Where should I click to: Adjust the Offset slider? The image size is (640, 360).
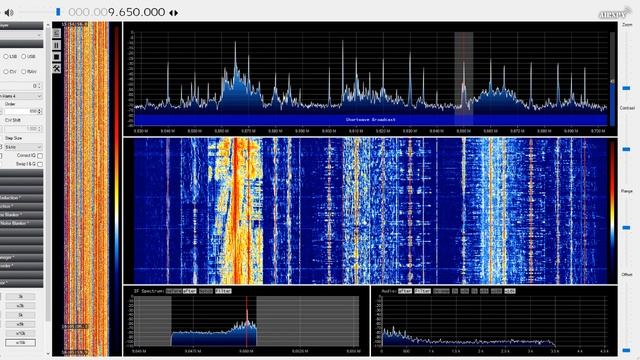click(x=626, y=350)
